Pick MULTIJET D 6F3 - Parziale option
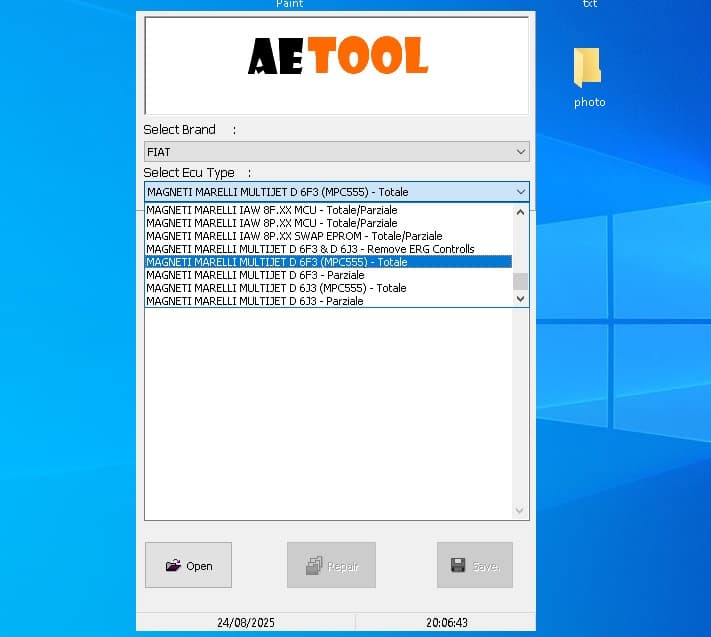This screenshot has width=711, height=637. 328,275
